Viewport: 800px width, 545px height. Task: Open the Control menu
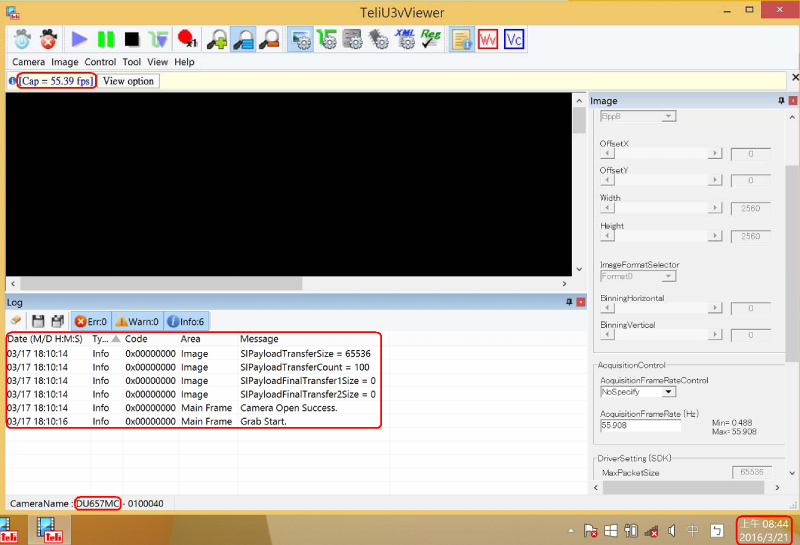click(x=100, y=62)
